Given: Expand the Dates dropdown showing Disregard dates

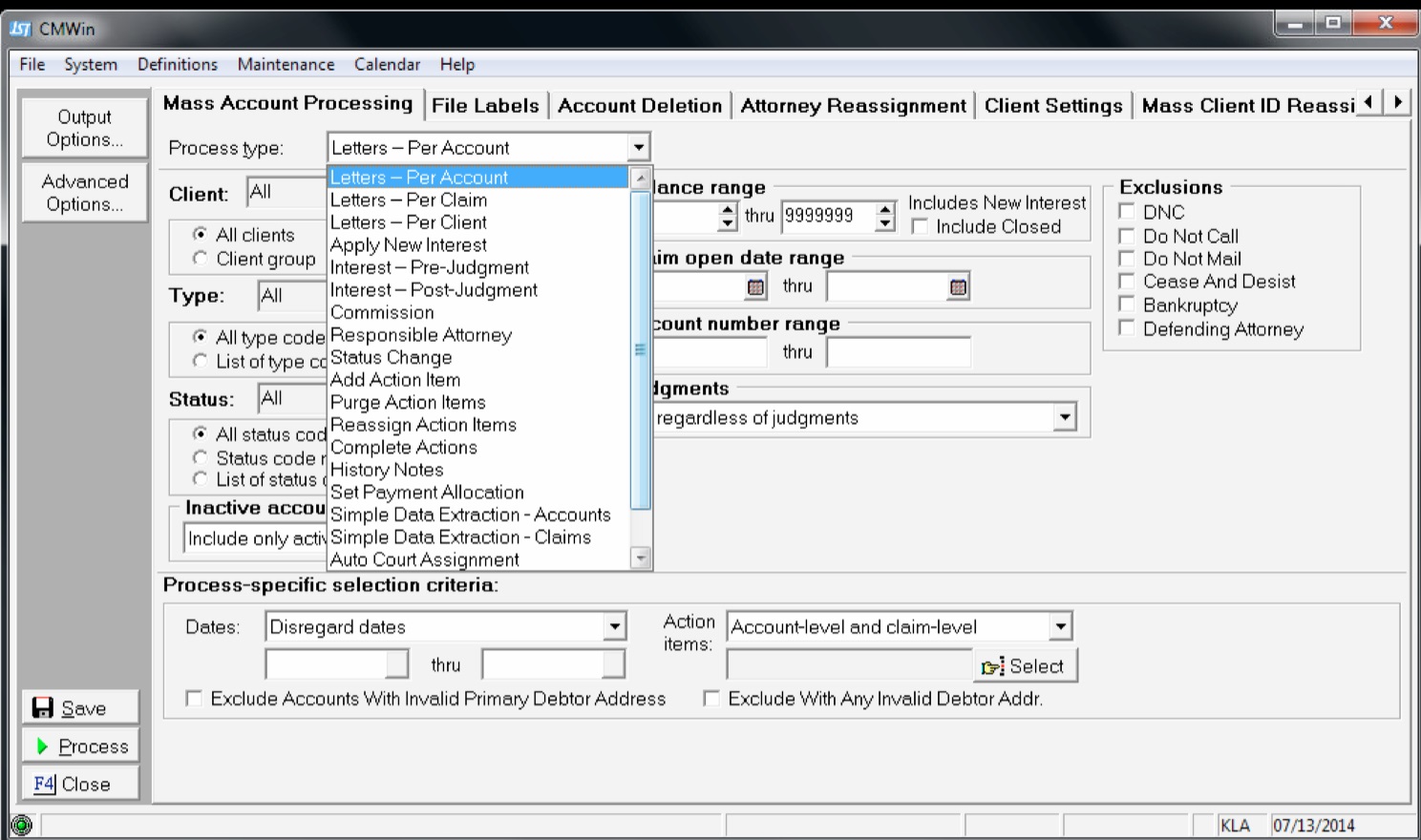Looking at the screenshot, I should tap(615, 627).
